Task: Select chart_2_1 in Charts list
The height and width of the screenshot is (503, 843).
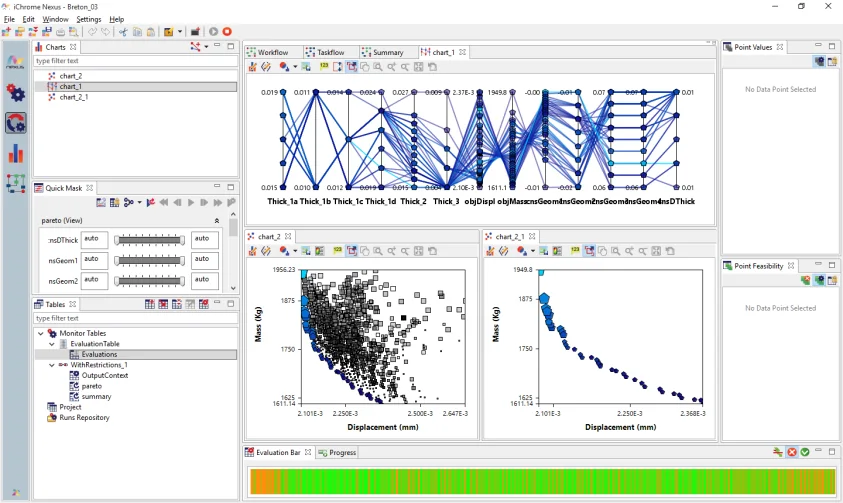Action: [74, 97]
